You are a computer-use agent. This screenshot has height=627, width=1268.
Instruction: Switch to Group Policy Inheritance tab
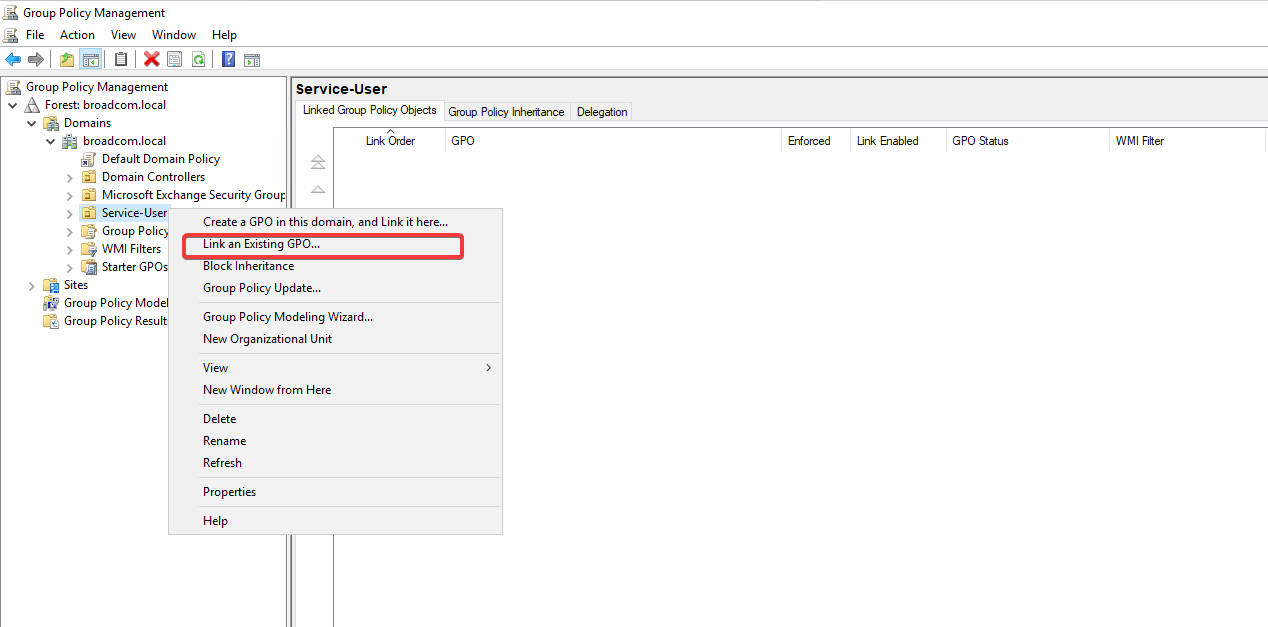[506, 112]
